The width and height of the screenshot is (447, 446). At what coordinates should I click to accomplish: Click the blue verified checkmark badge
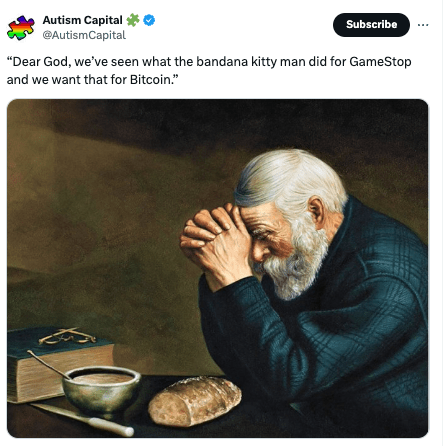[149, 20]
